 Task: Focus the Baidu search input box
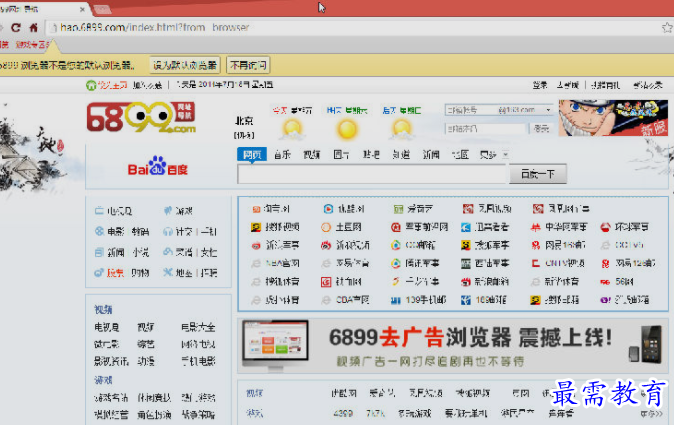[372, 174]
